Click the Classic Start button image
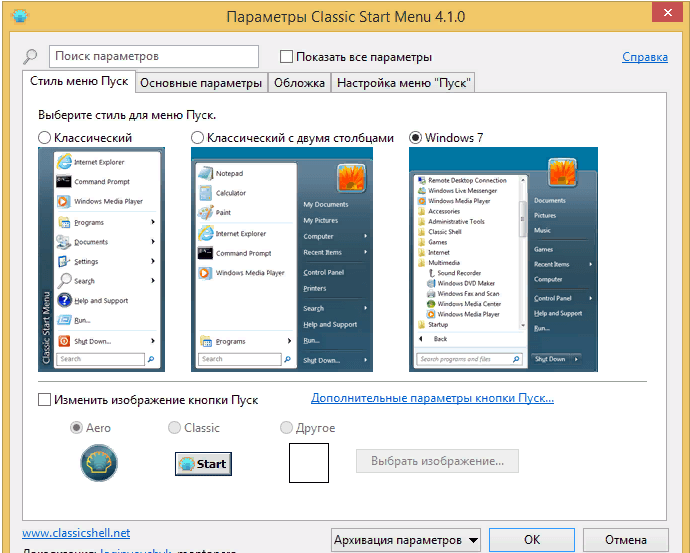Screen dimensions: 690x553 (203, 464)
